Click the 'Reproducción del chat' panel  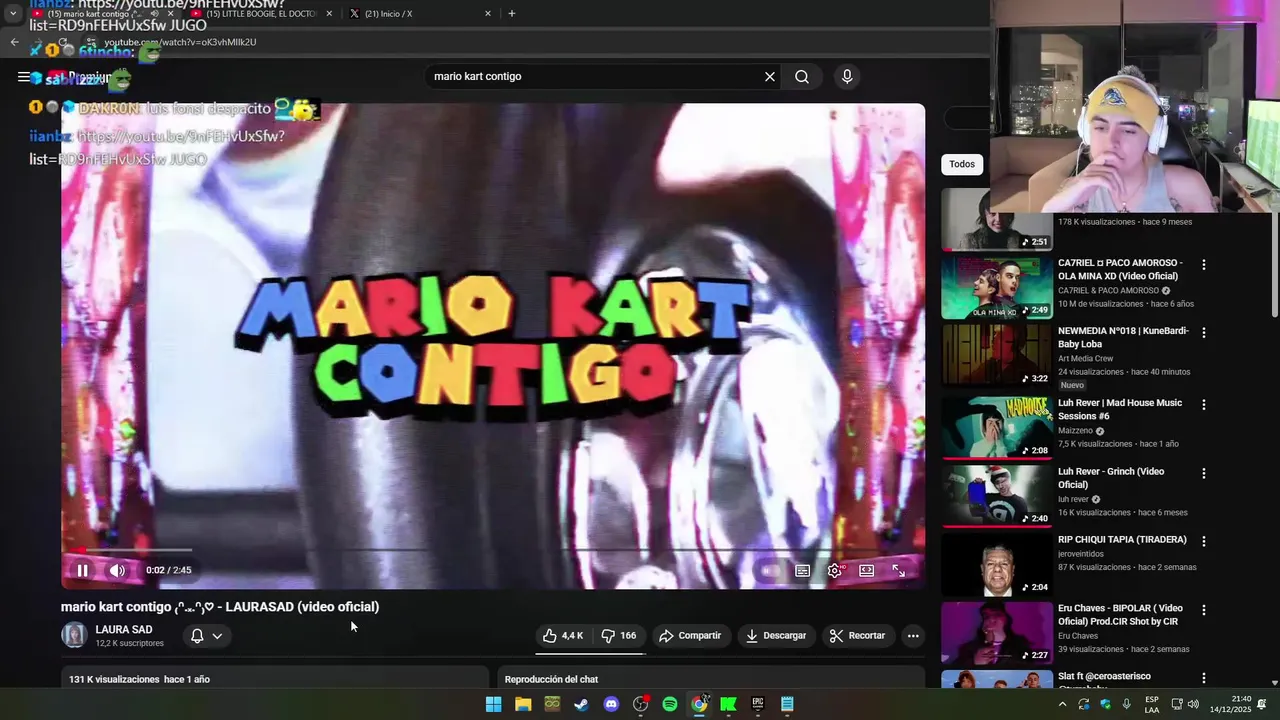(711, 679)
